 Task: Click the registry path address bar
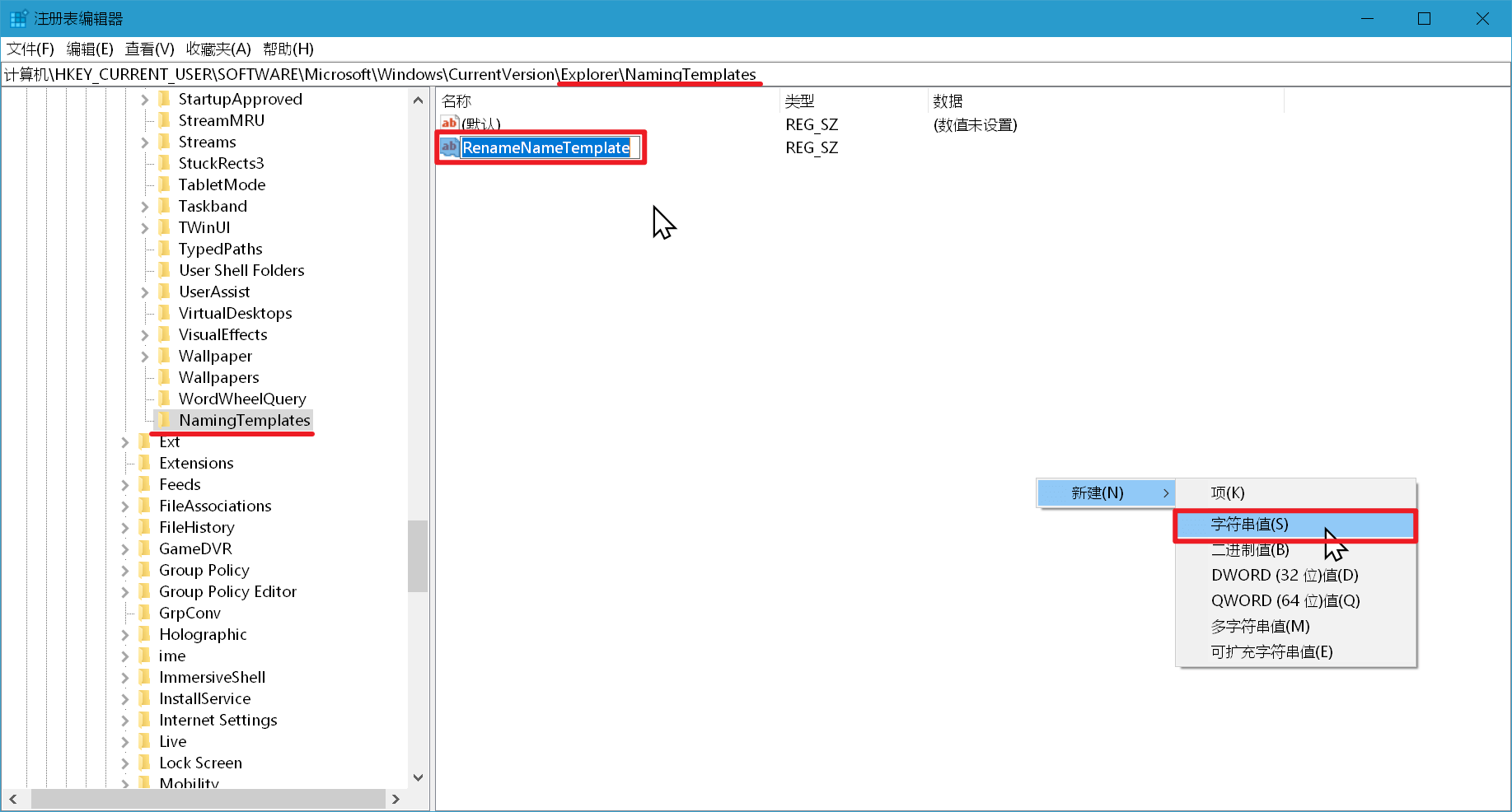click(1071, 75)
